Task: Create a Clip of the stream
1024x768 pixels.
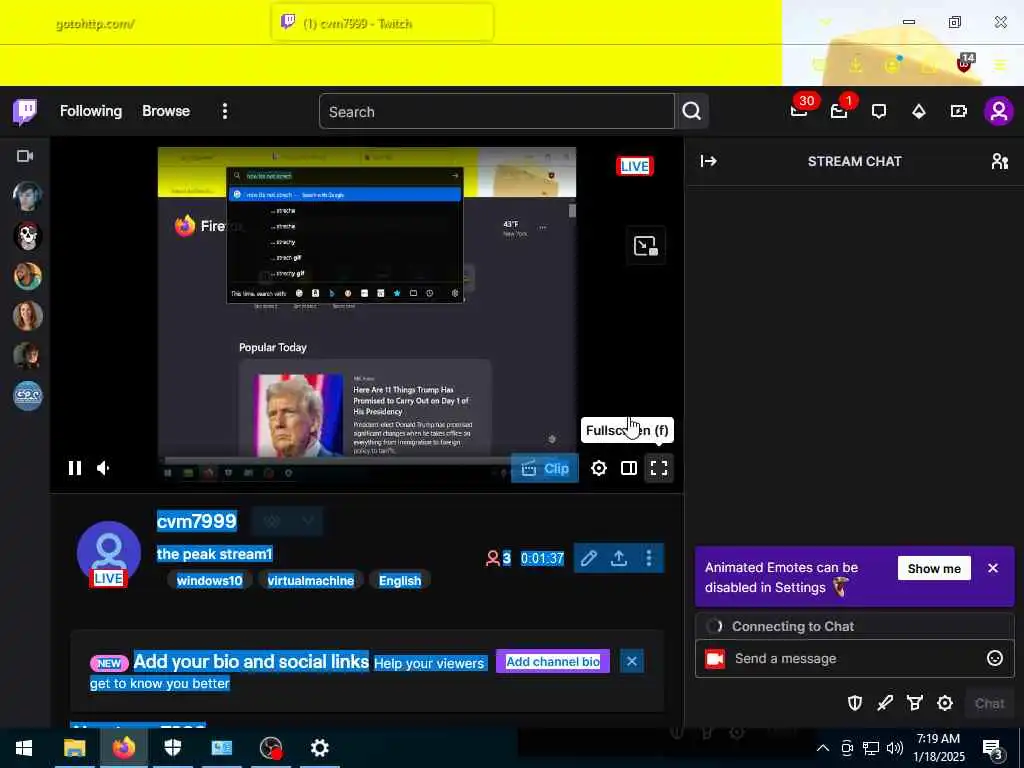Action: point(545,468)
